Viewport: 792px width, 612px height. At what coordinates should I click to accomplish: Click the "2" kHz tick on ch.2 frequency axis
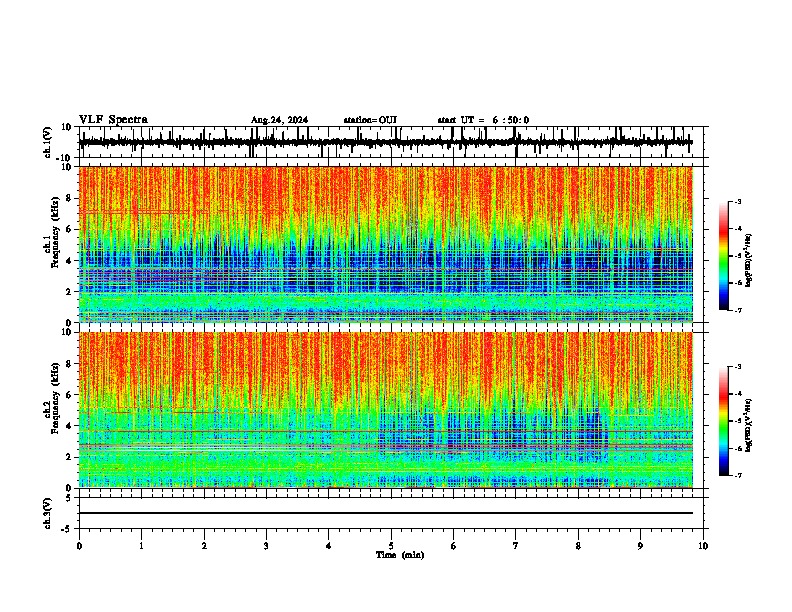point(70,457)
